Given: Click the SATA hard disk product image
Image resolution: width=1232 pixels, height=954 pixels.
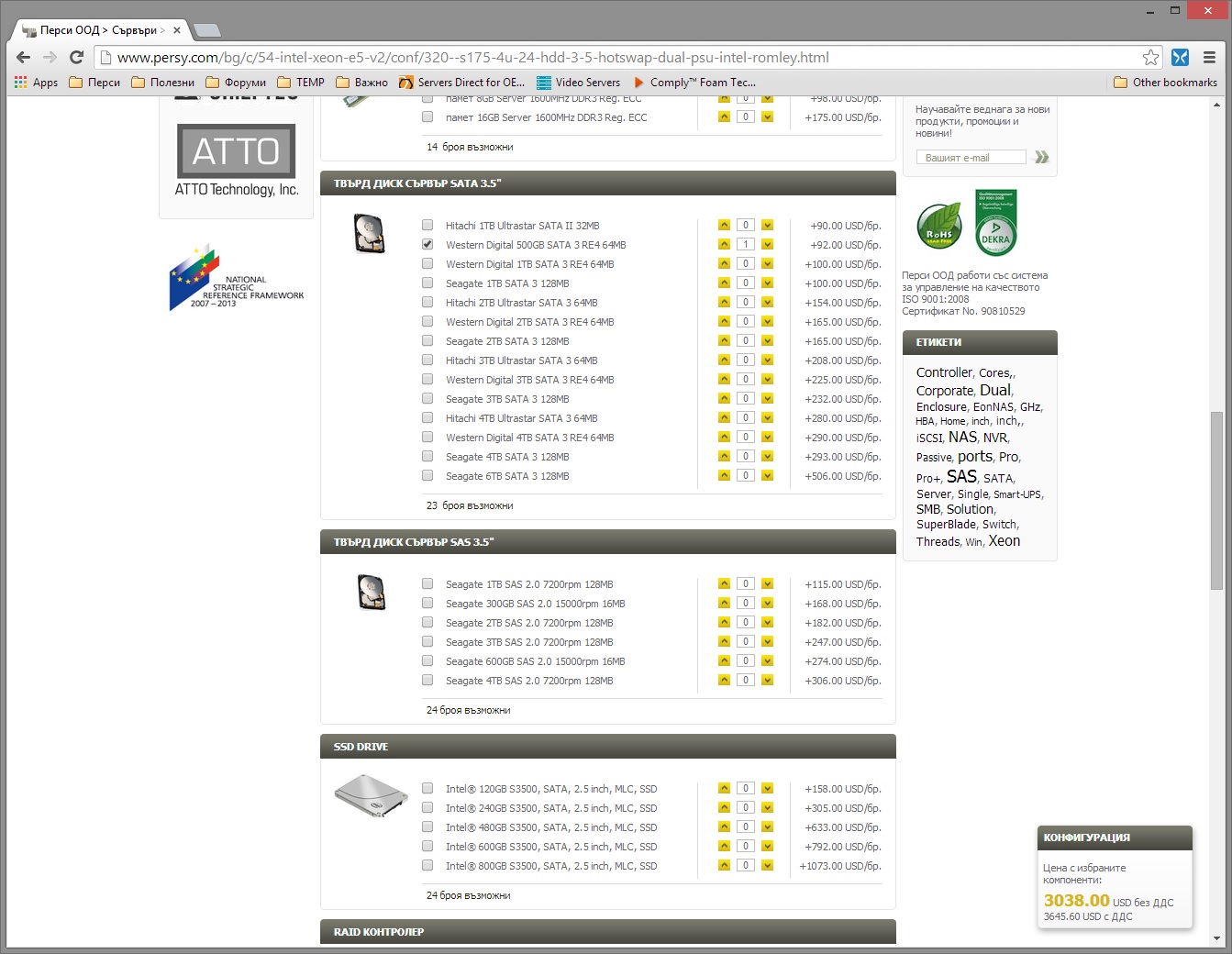Looking at the screenshot, I should click(x=369, y=233).
